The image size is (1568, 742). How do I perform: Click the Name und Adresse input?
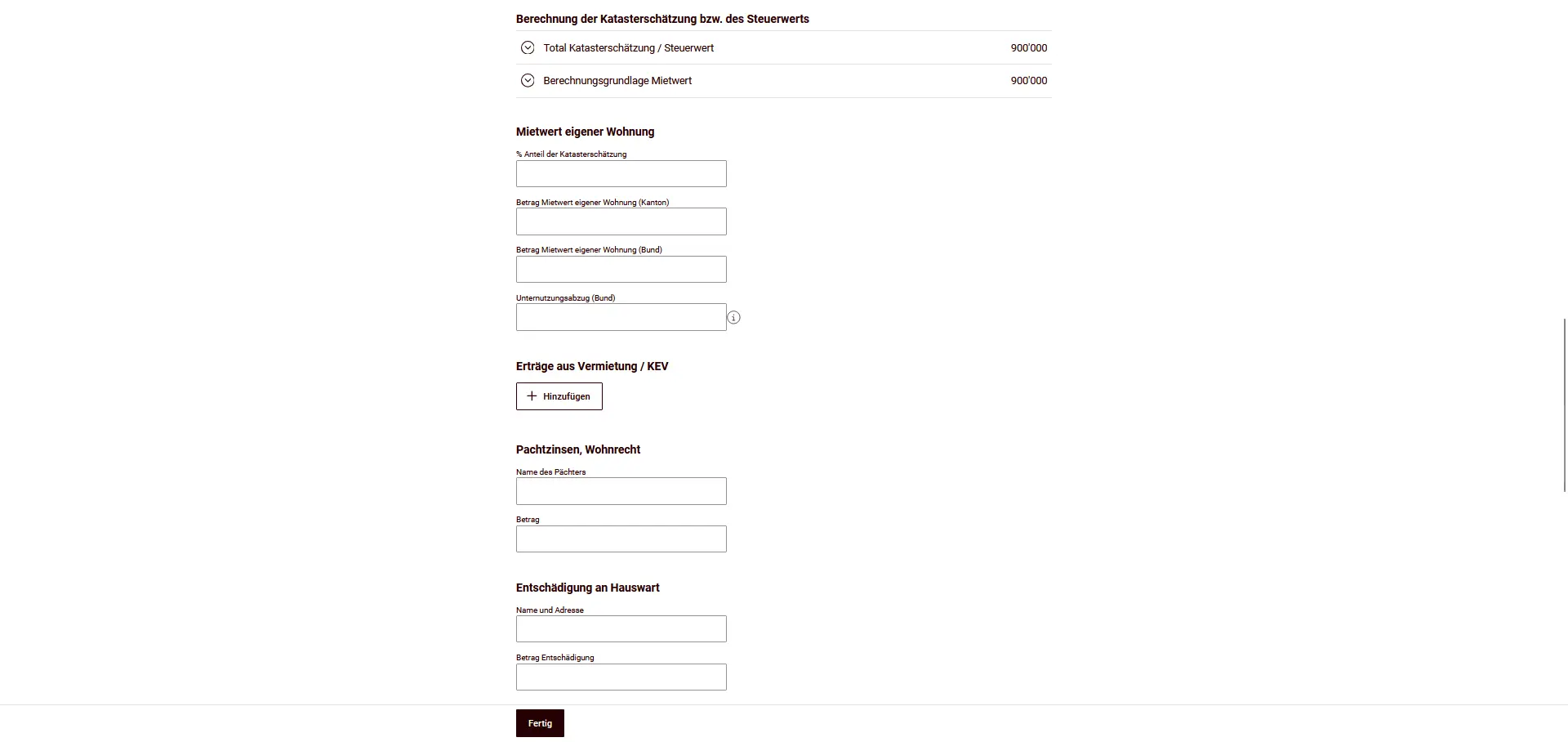(621, 629)
